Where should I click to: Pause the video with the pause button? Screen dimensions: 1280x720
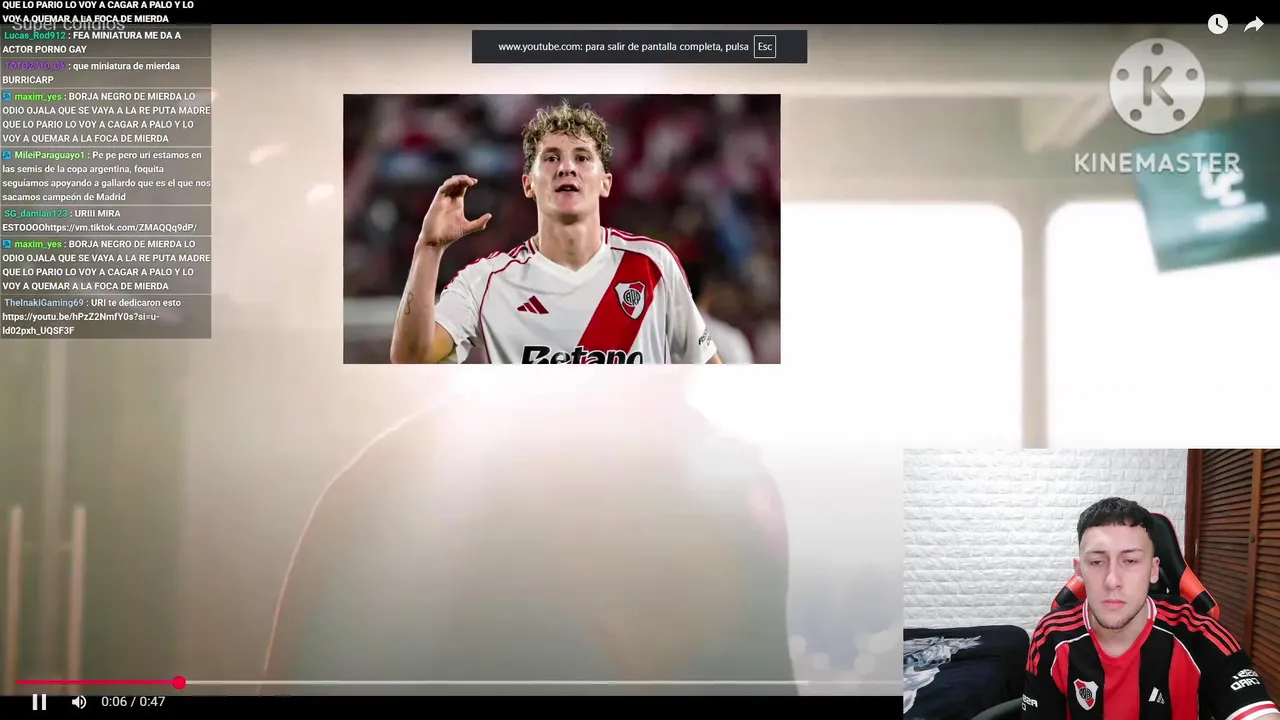[x=39, y=702]
